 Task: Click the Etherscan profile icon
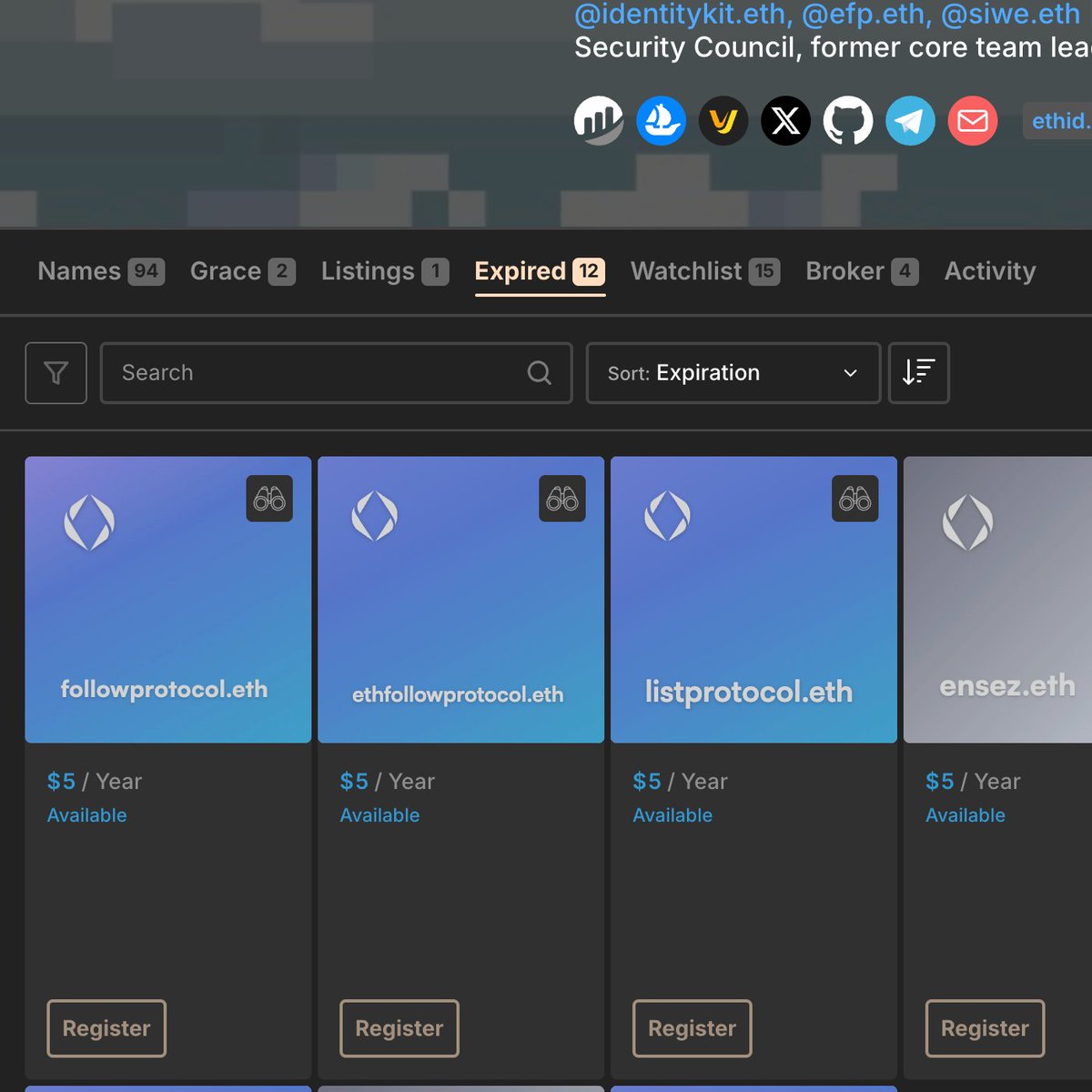tap(599, 120)
